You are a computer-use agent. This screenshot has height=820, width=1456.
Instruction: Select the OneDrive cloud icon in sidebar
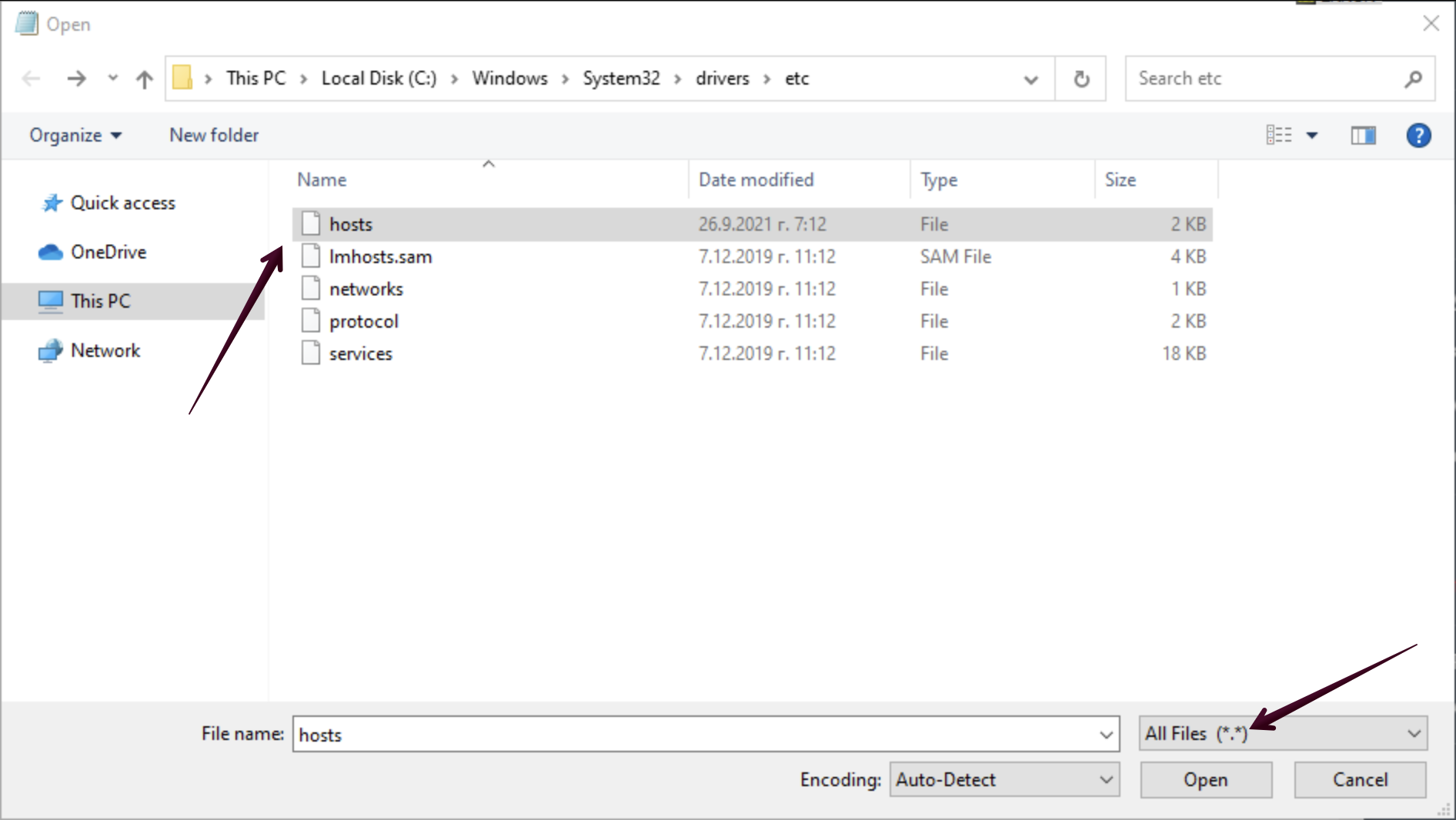(51, 252)
